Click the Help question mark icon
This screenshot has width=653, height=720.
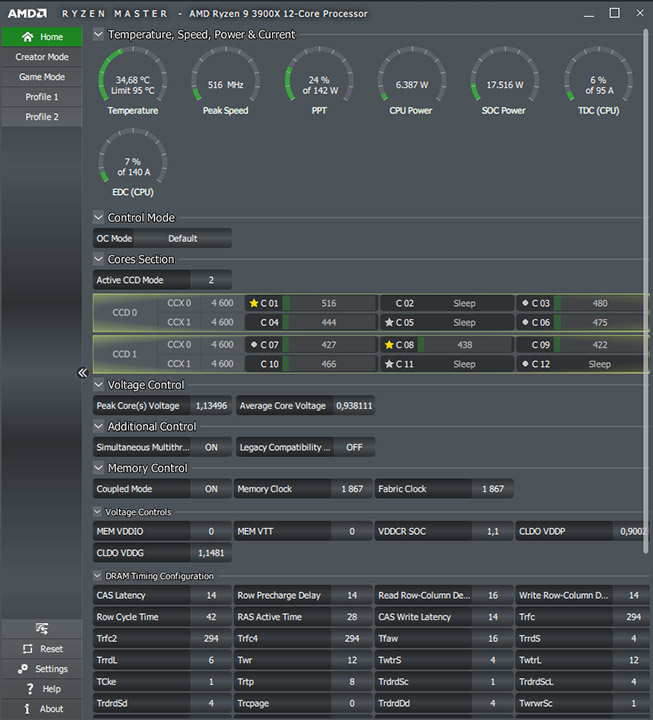coord(30,689)
